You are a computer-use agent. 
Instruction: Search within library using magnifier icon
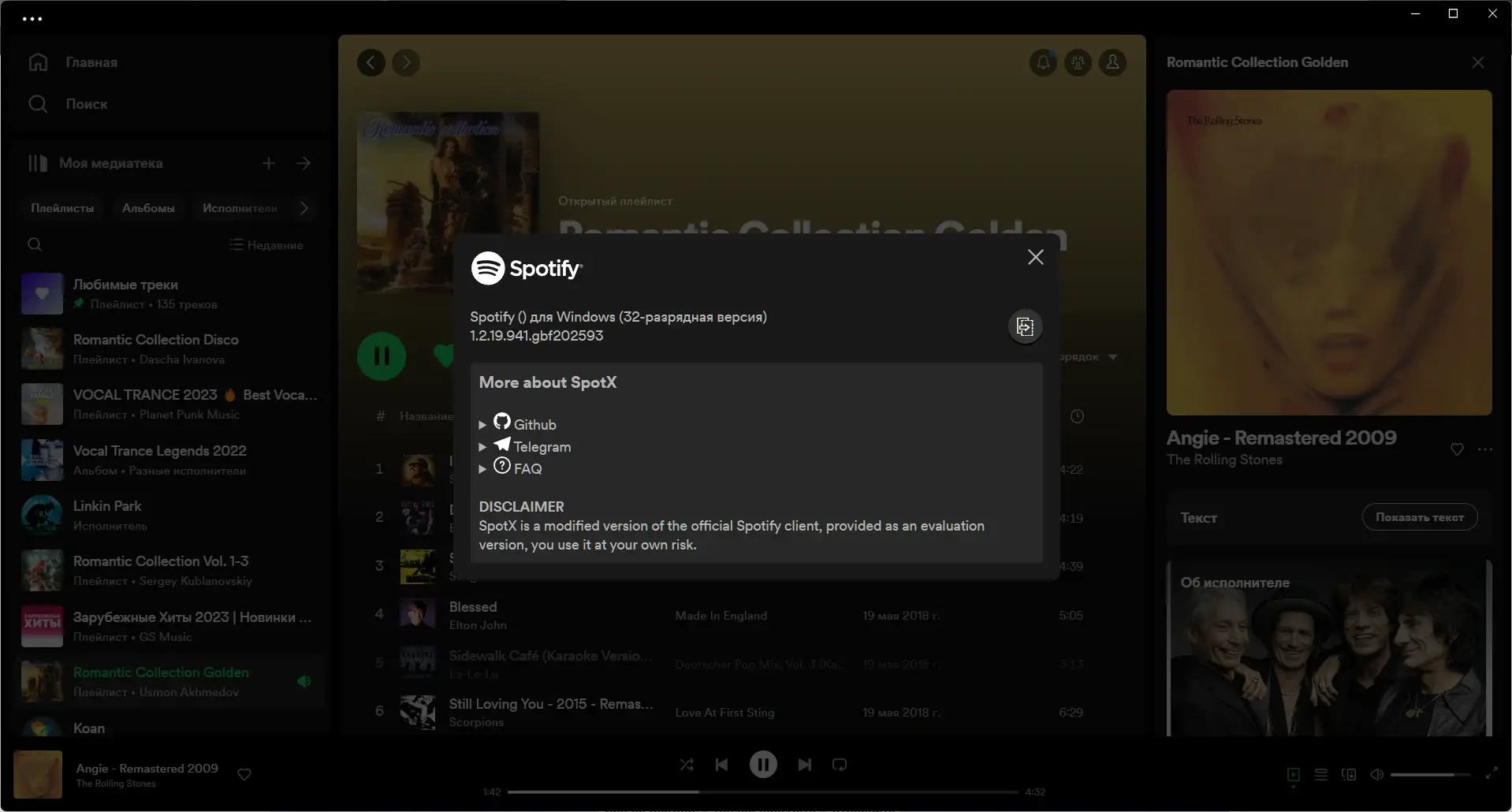click(x=35, y=244)
